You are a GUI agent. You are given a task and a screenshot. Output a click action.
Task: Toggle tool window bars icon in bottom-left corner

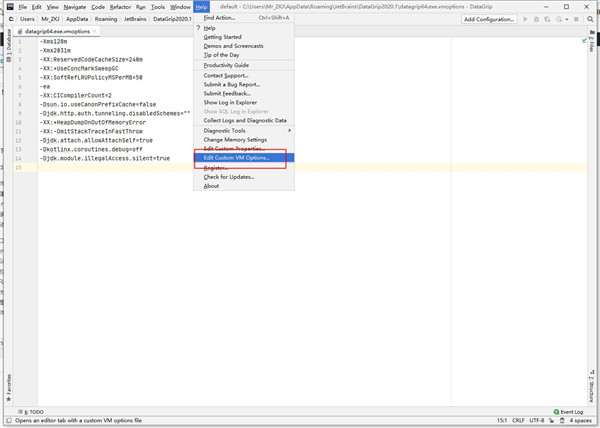[6, 421]
